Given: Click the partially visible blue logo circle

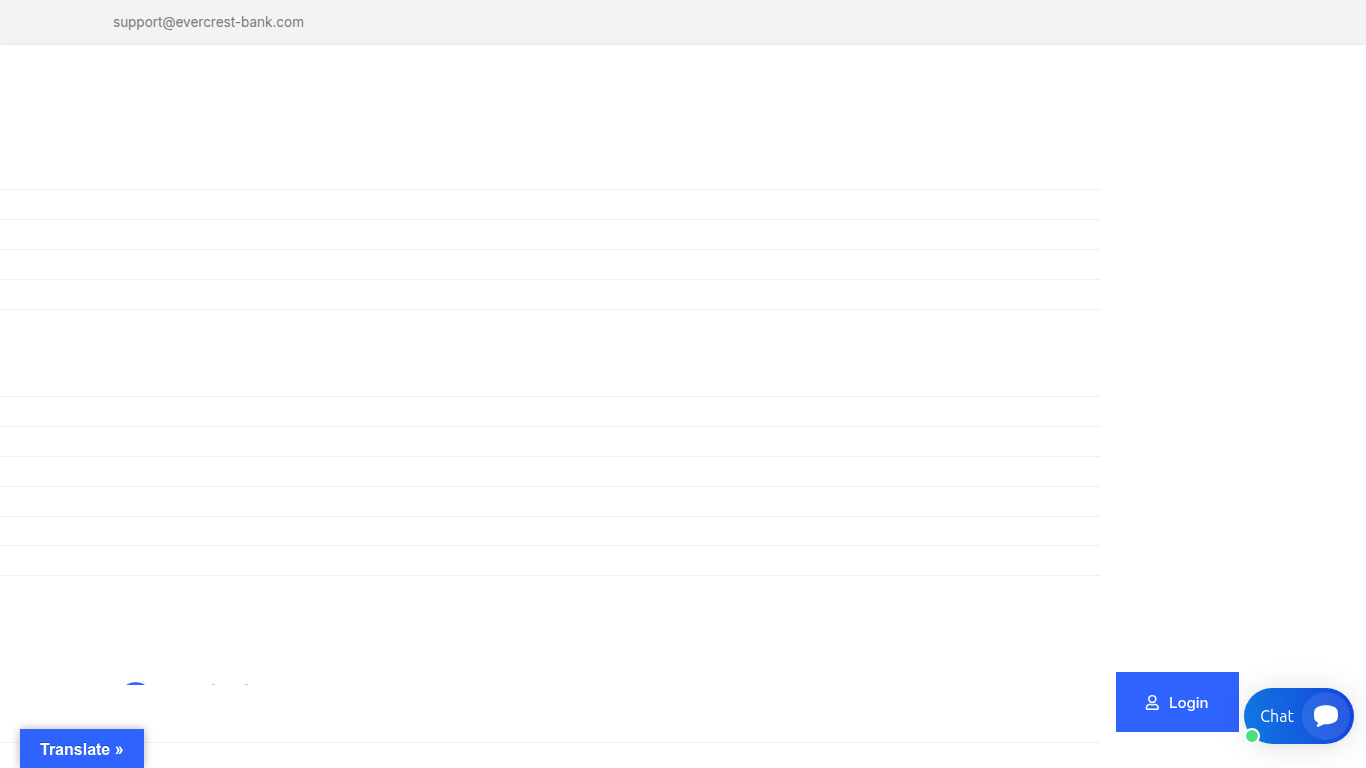Looking at the screenshot, I should coord(135,685).
